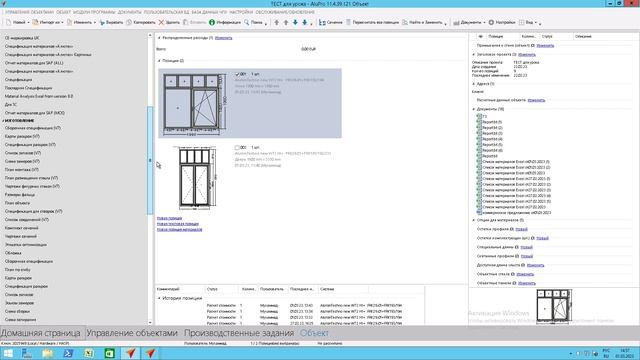Click the first red AluPro taskbar icon
Screen dimensions: 640x360
[x=130, y=353]
